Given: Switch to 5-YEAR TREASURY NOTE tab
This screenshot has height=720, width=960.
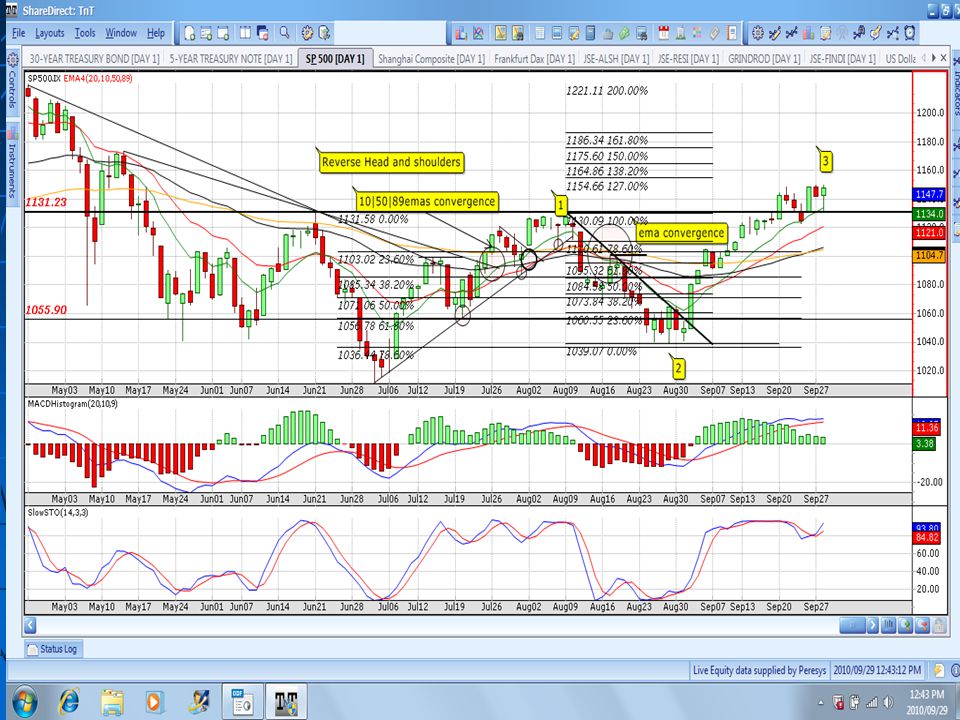Looking at the screenshot, I should pyautogui.click(x=231, y=59).
